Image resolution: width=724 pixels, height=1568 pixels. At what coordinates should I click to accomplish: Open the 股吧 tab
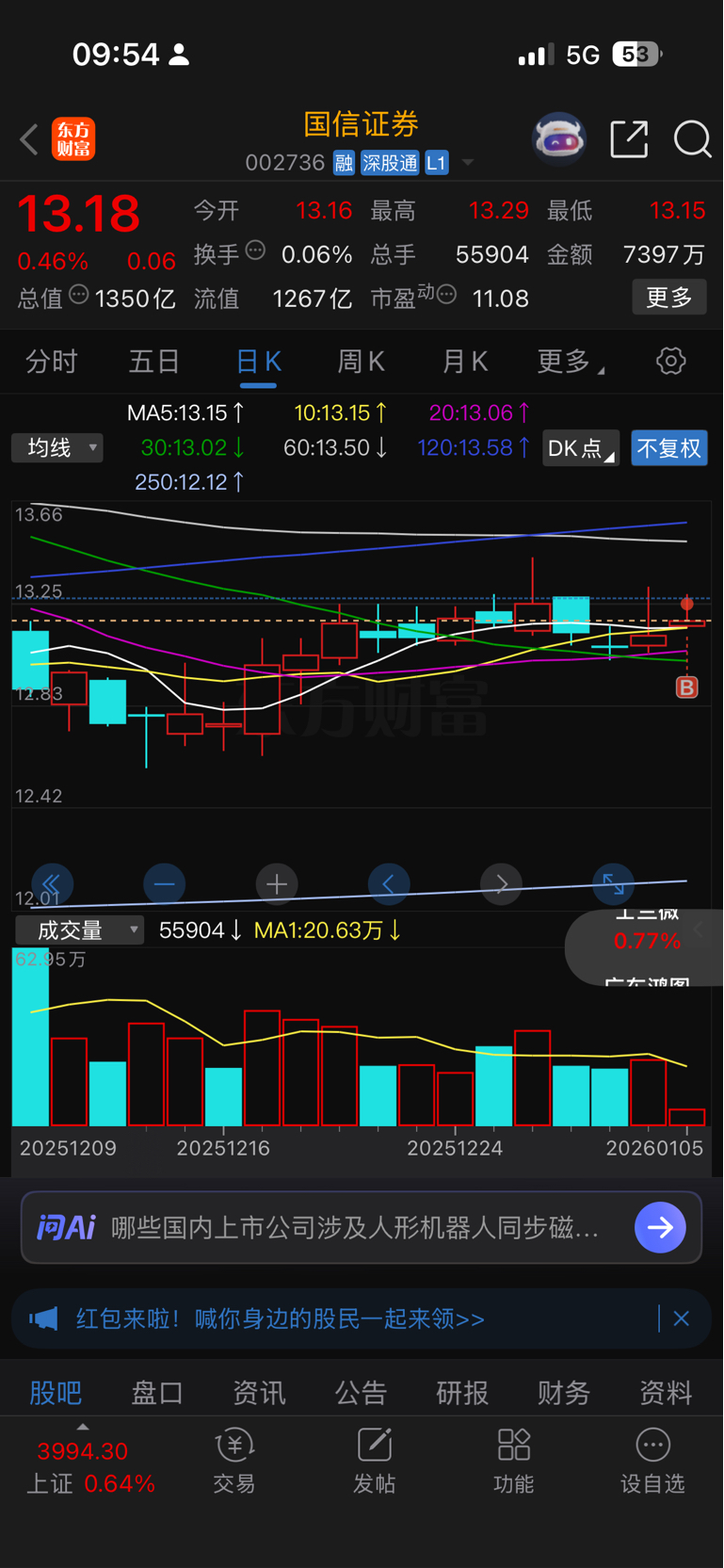56,1393
